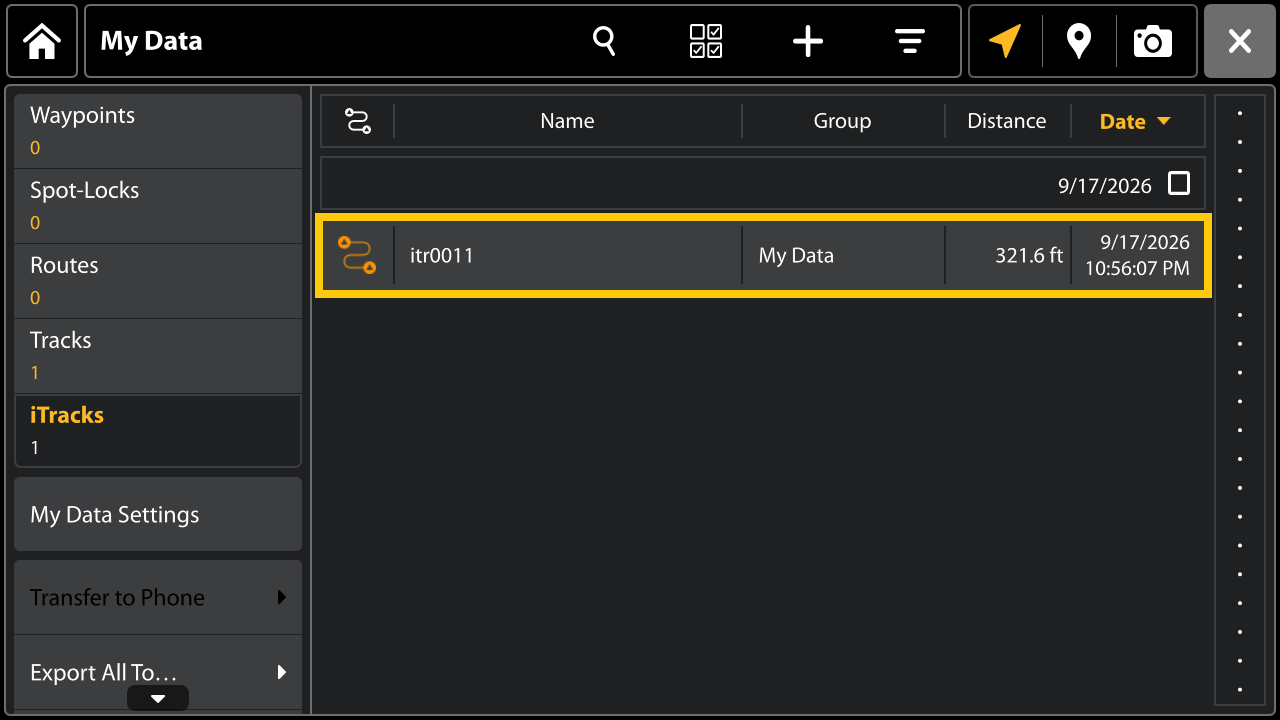Click the 10:56:07 PM timestamp
This screenshot has height=720, width=1280.
(x=1137, y=268)
